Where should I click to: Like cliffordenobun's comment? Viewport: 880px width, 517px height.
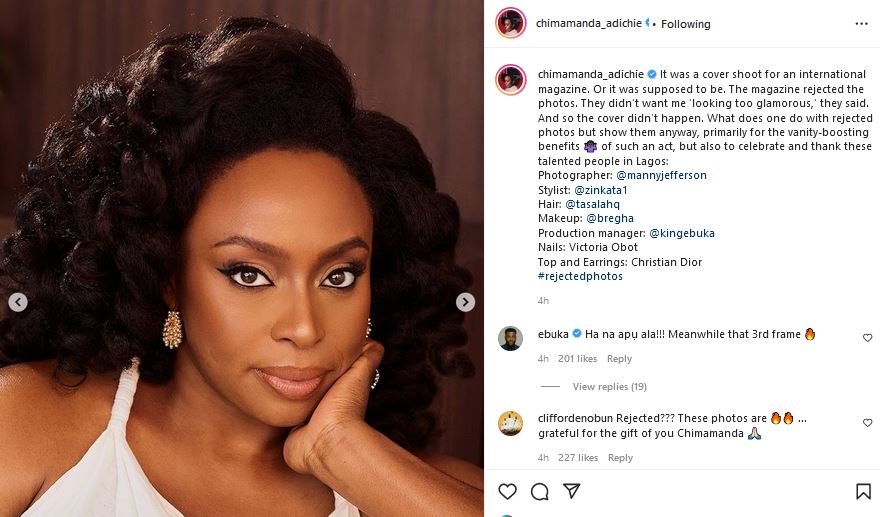point(867,423)
